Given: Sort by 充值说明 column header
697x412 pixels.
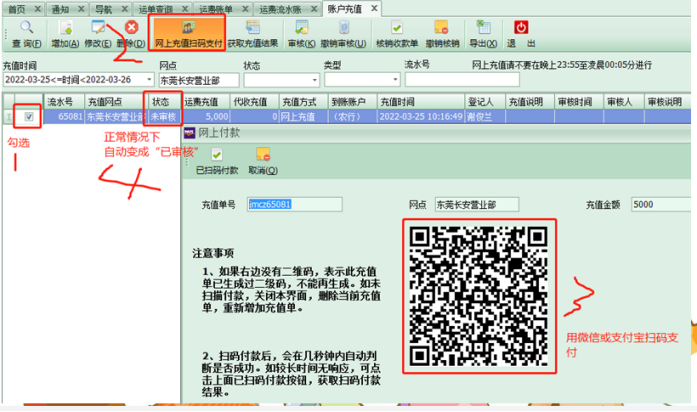Looking at the screenshot, I should click(x=530, y=102).
